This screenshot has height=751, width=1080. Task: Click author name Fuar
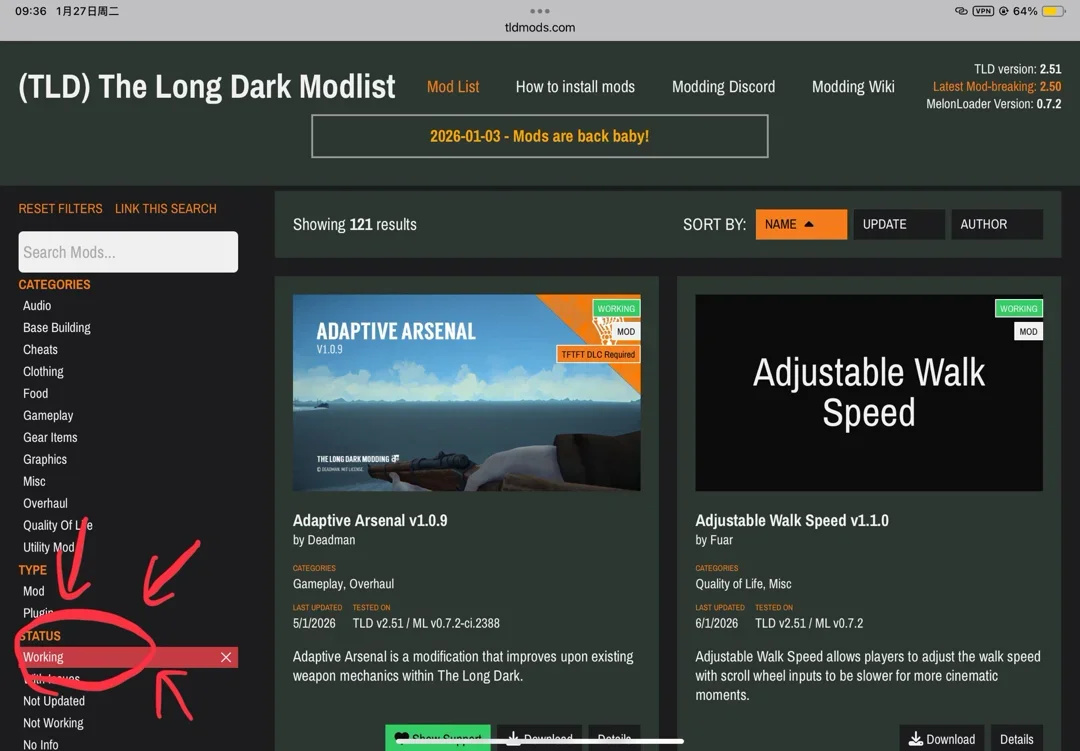[720, 540]
